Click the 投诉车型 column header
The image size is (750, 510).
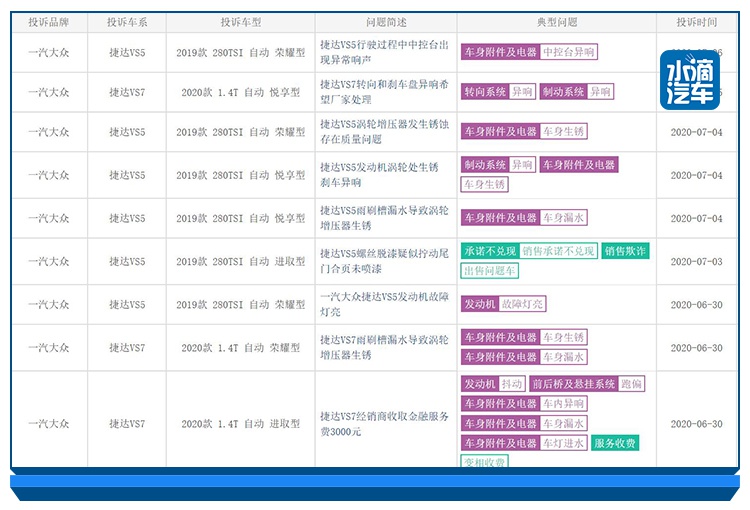click(241, 22)
